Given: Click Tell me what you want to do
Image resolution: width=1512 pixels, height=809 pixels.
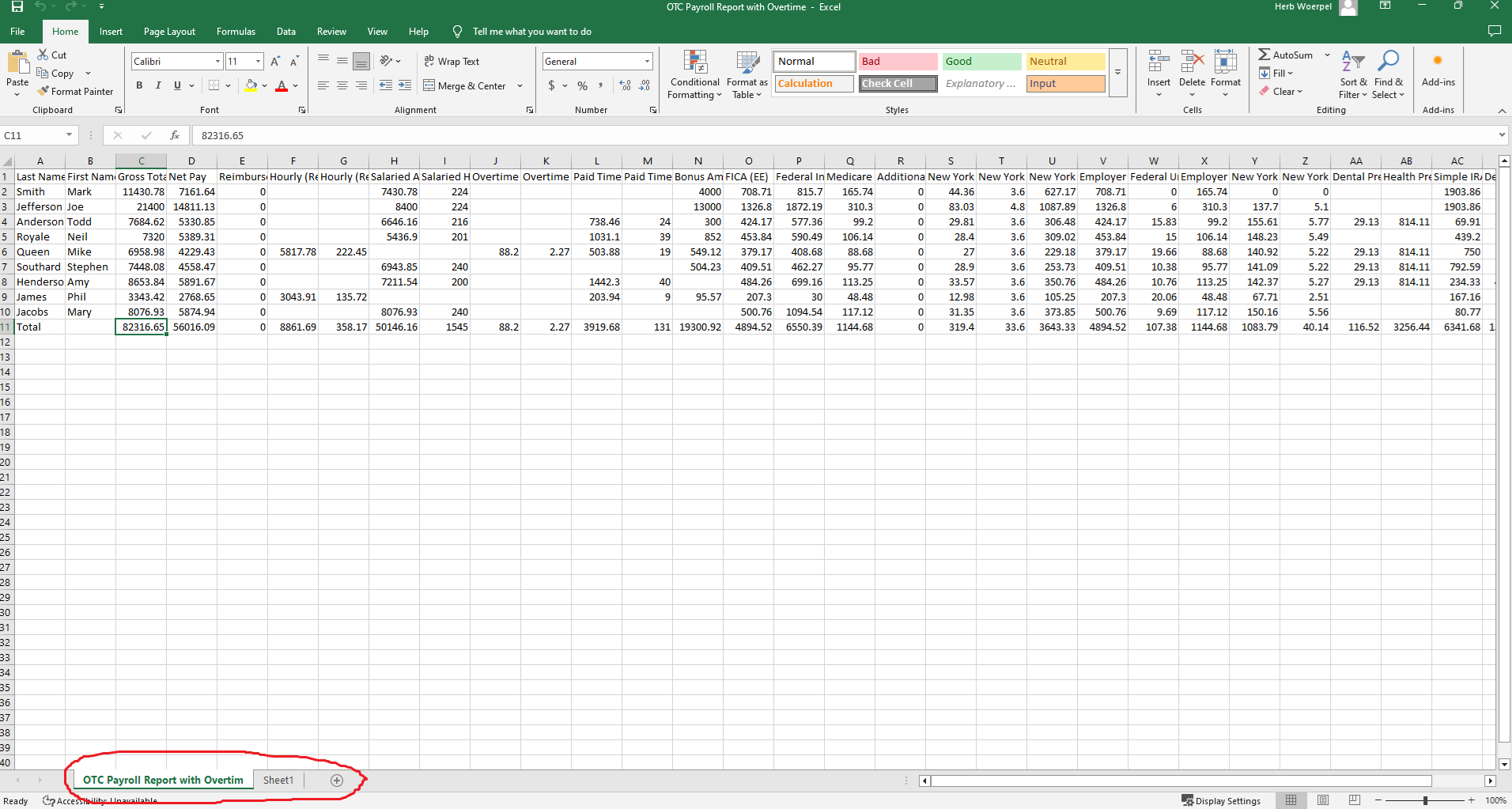Looking at the screenshot, I should coord(531,32).
